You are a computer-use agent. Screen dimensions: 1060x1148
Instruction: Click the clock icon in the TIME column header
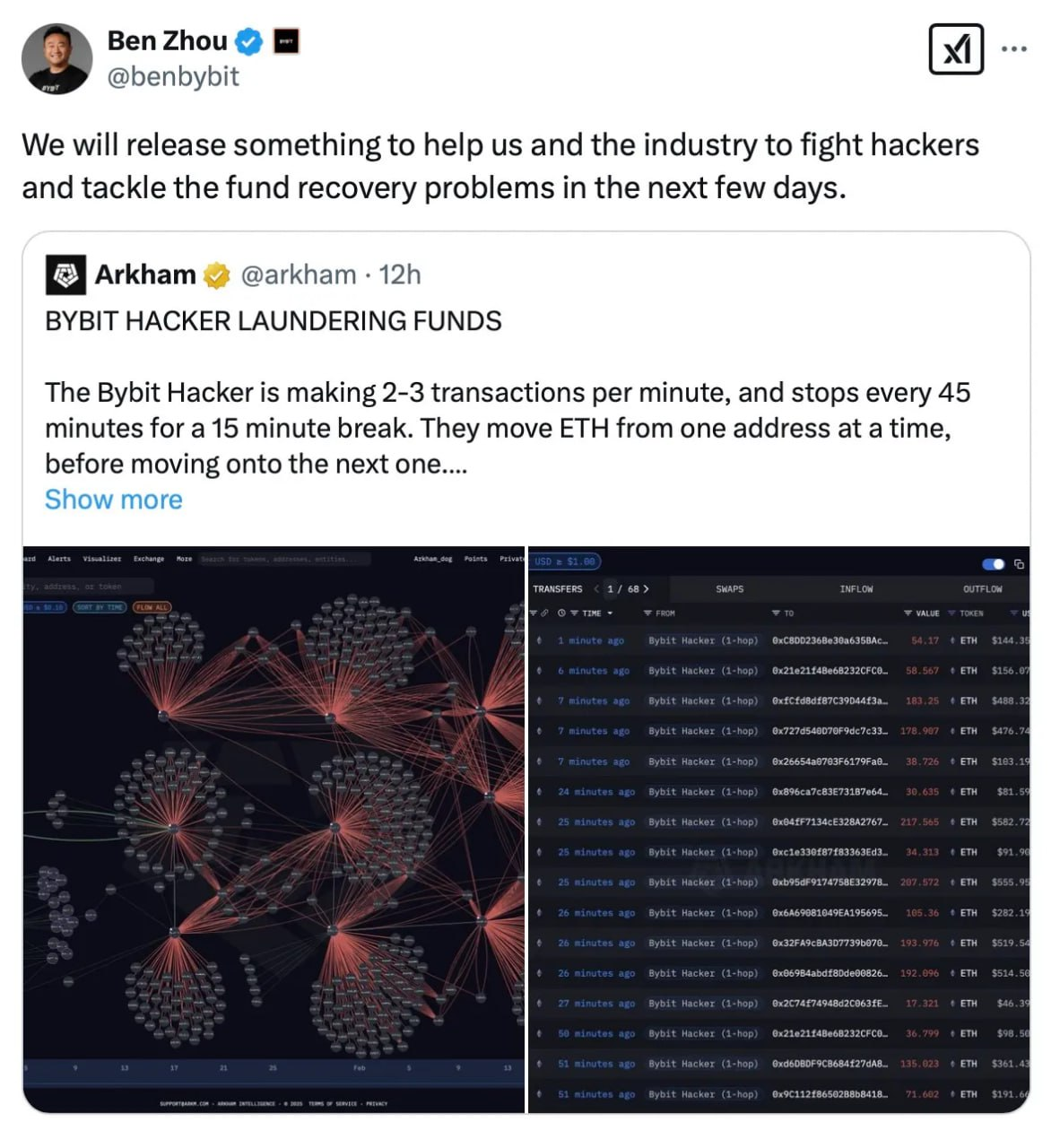pos(561,613)
